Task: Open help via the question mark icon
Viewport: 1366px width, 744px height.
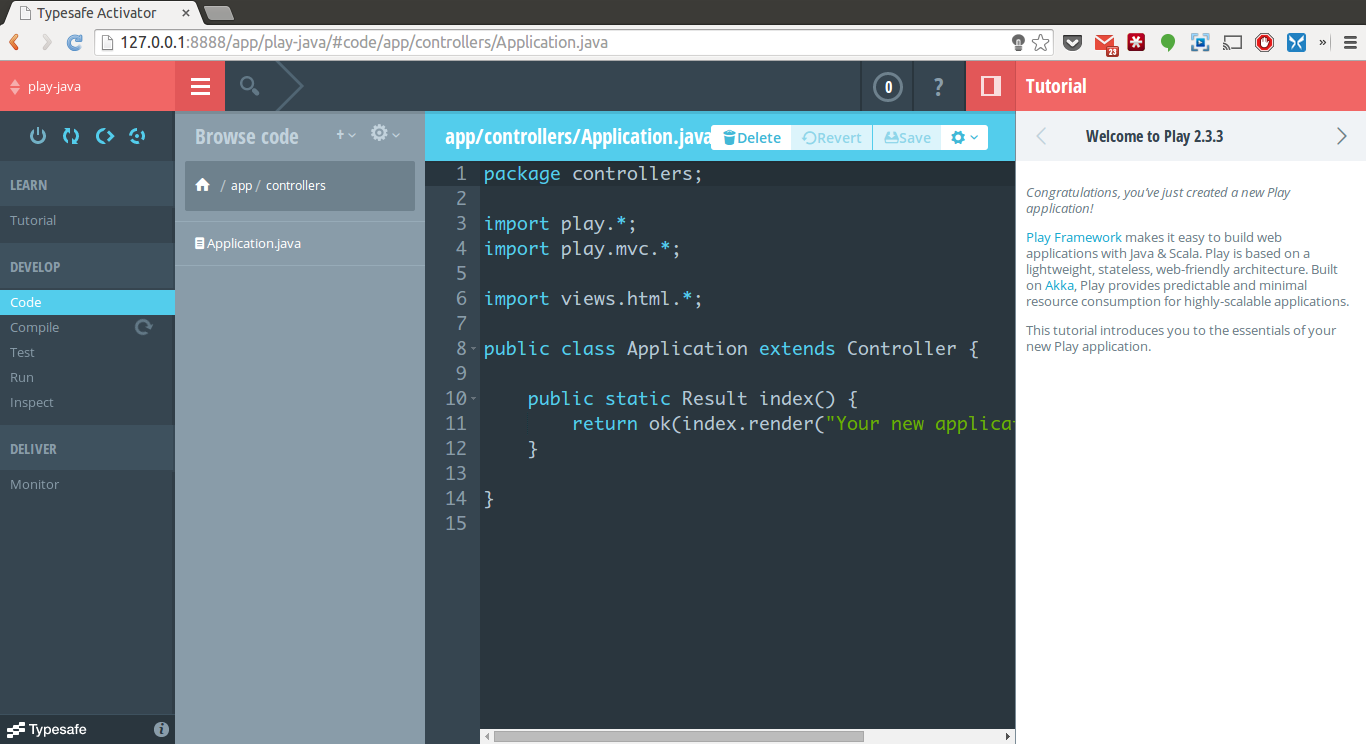Action: point(938,87)
